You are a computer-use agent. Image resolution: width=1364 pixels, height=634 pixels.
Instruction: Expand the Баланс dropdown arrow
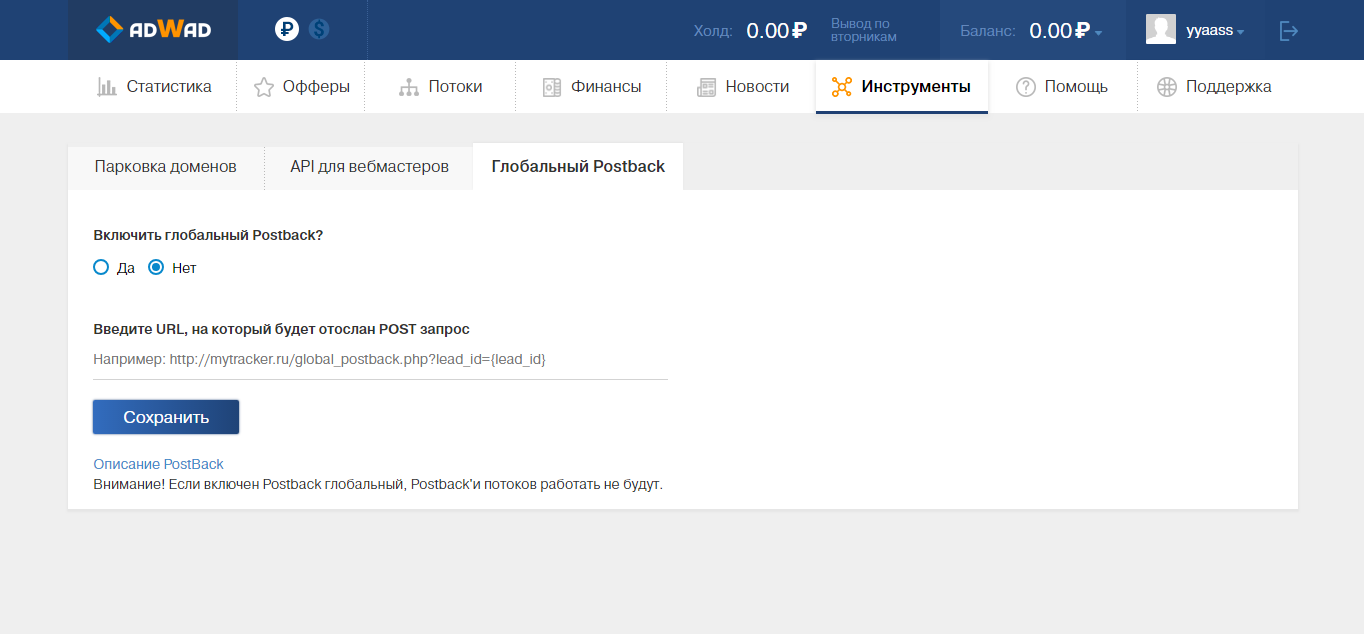click(1098, 33)
